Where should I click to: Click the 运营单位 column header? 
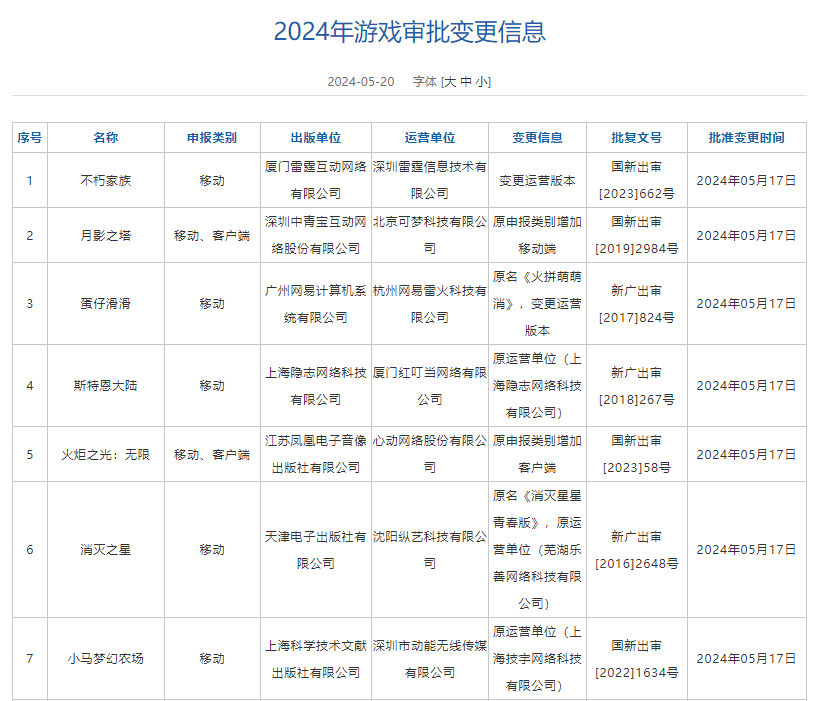click(430, 138)
